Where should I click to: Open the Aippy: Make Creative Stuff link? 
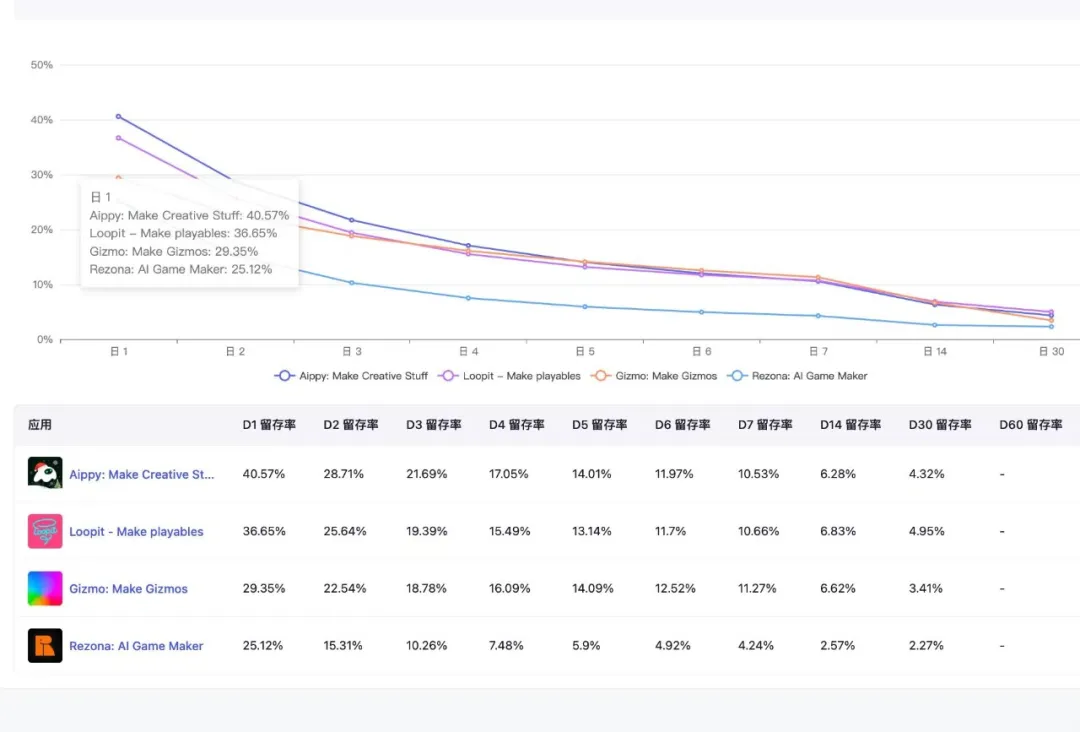click(x=141, y=474)
